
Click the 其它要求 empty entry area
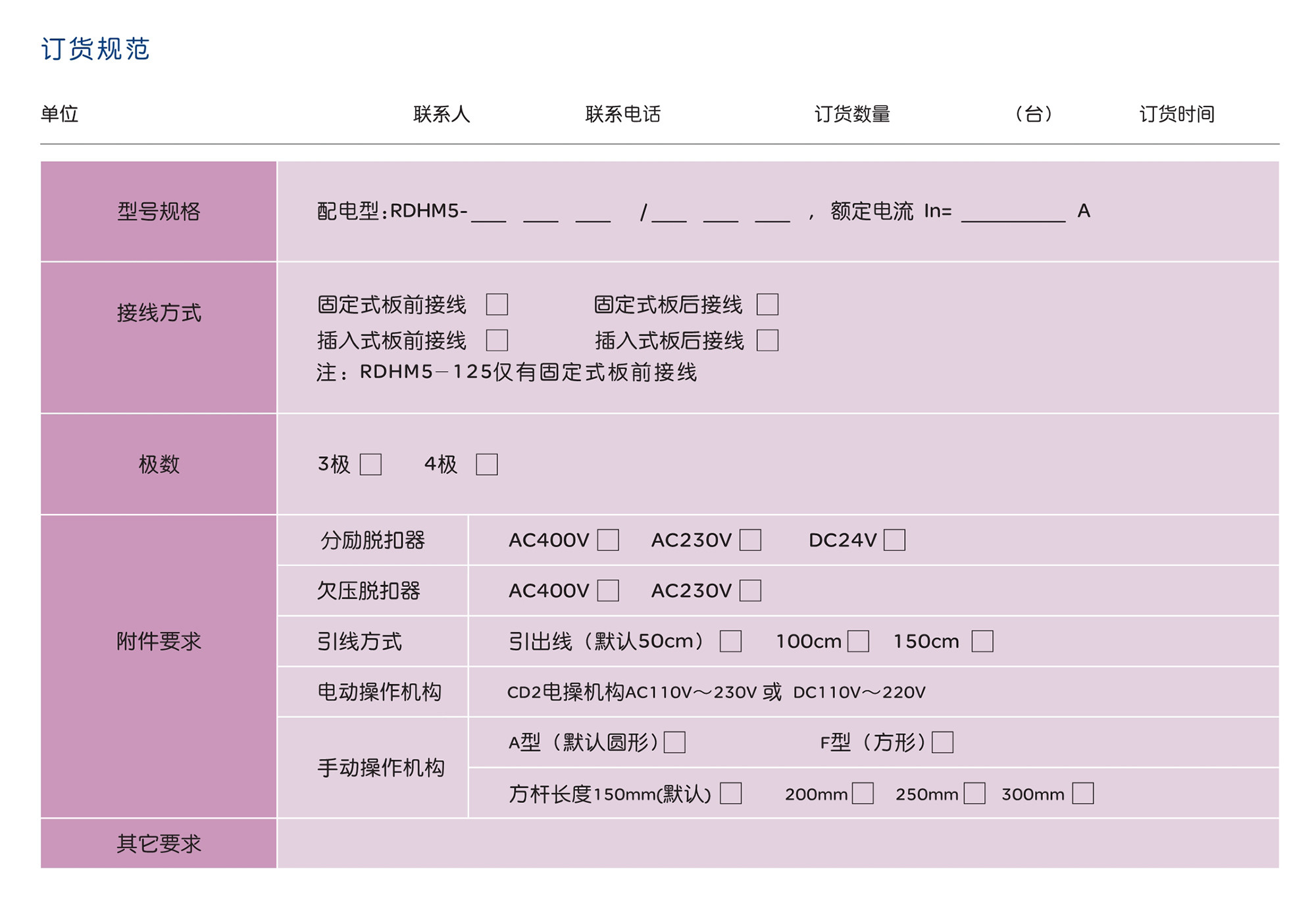[776, 843]
